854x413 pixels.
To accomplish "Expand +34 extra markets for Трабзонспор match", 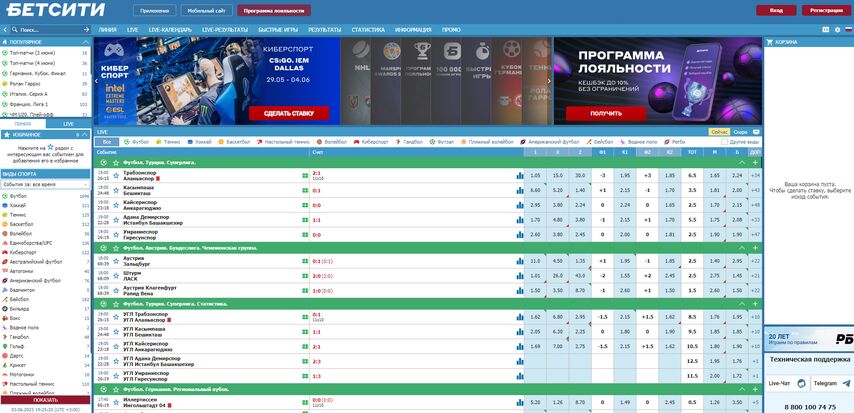I will point(755,175).
